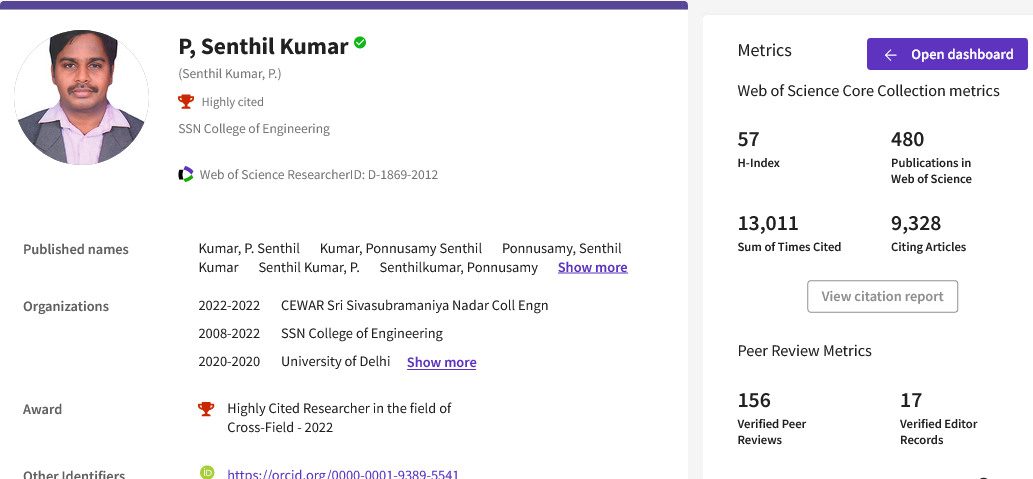Click the Web of Science ResearcherID logo icon
The height and width of the screenshot is (479, 1033).
(185, 174)
